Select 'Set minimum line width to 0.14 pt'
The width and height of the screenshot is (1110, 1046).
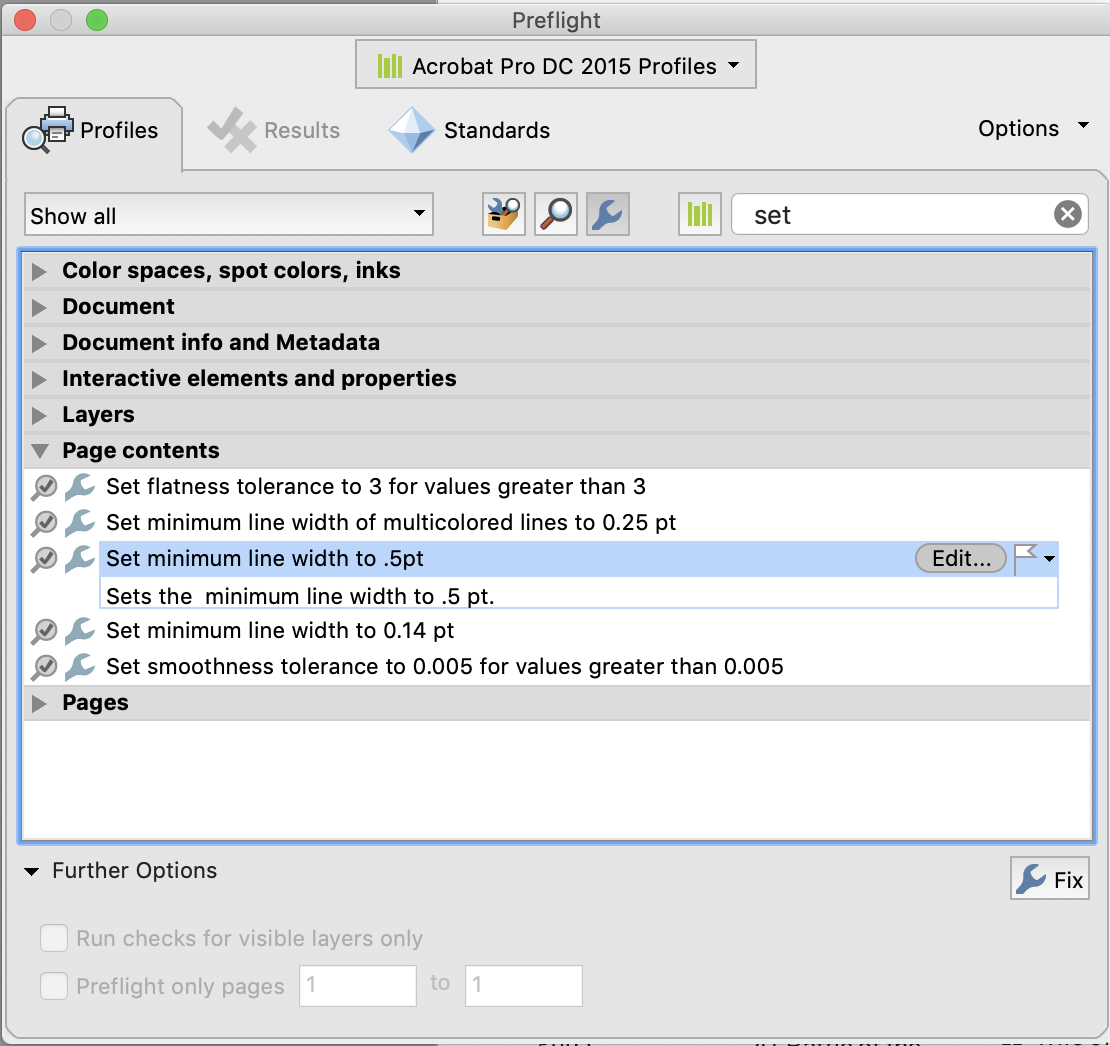coord(280,631)
